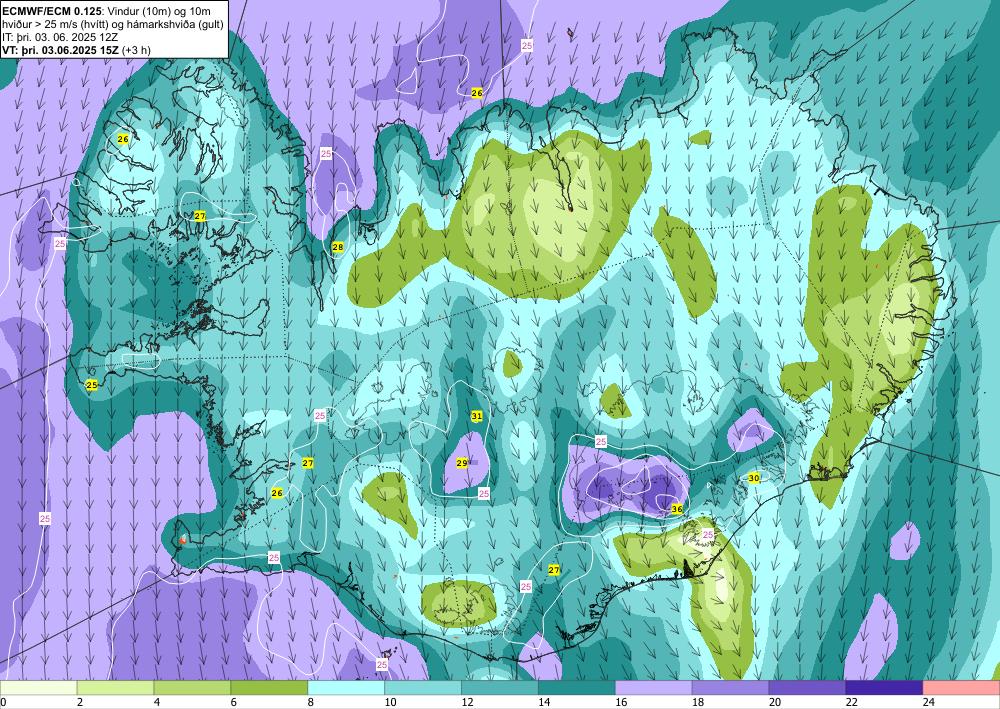
Task: Select the 6–8 m/s olive legend swatch
Action: tap(269, 688)
